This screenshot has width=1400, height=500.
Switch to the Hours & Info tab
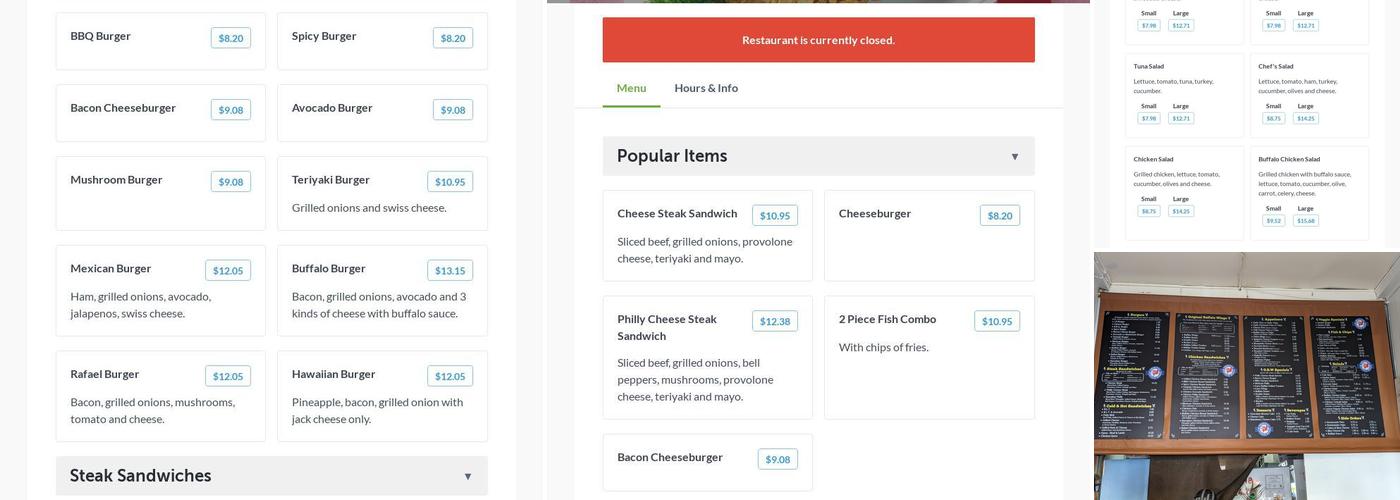706,88
